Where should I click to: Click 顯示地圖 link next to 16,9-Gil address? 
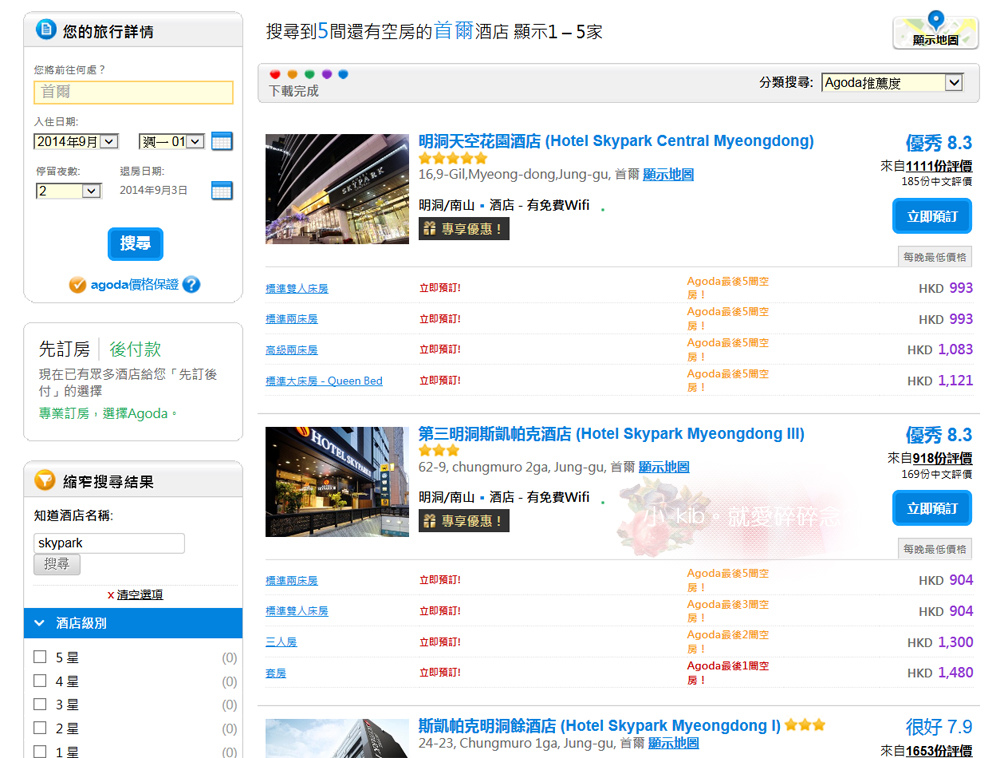(668, 175)
